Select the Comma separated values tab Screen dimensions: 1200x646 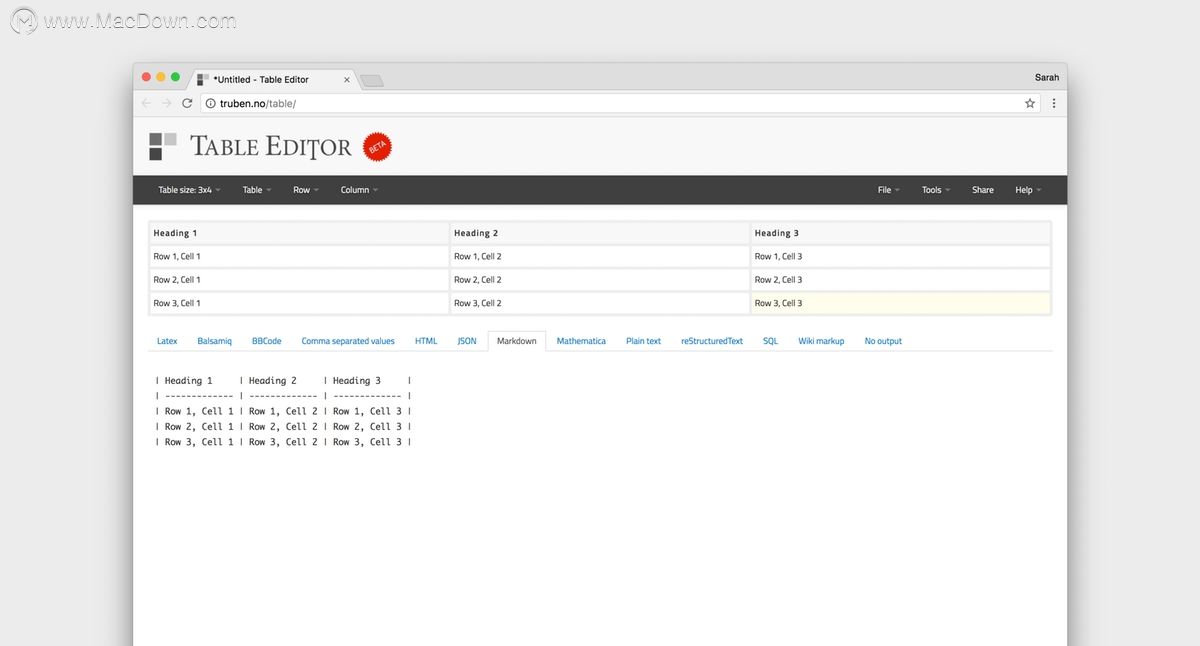click(x=348, y=341)
